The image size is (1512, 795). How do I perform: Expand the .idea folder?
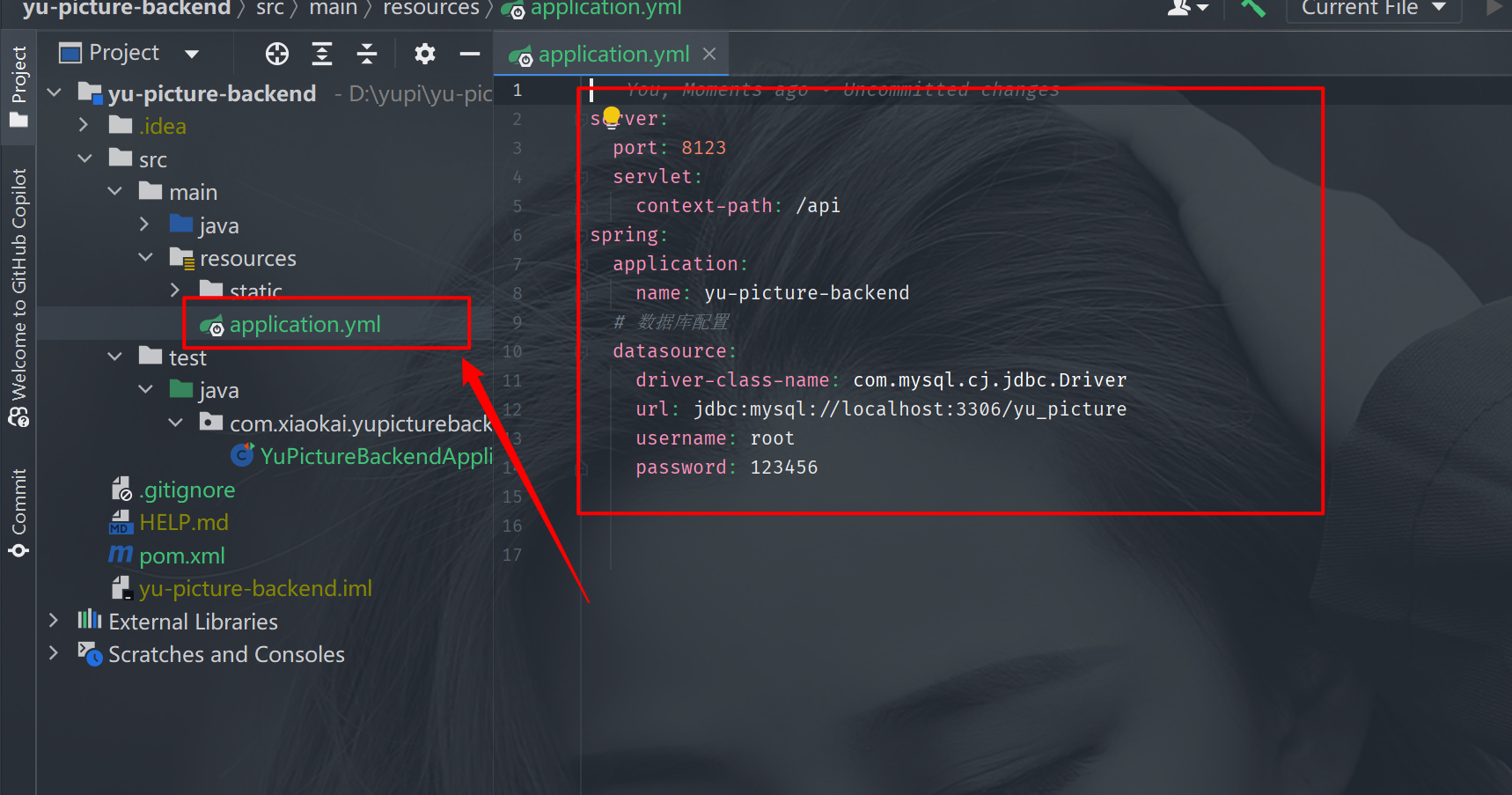click(84, 126)
